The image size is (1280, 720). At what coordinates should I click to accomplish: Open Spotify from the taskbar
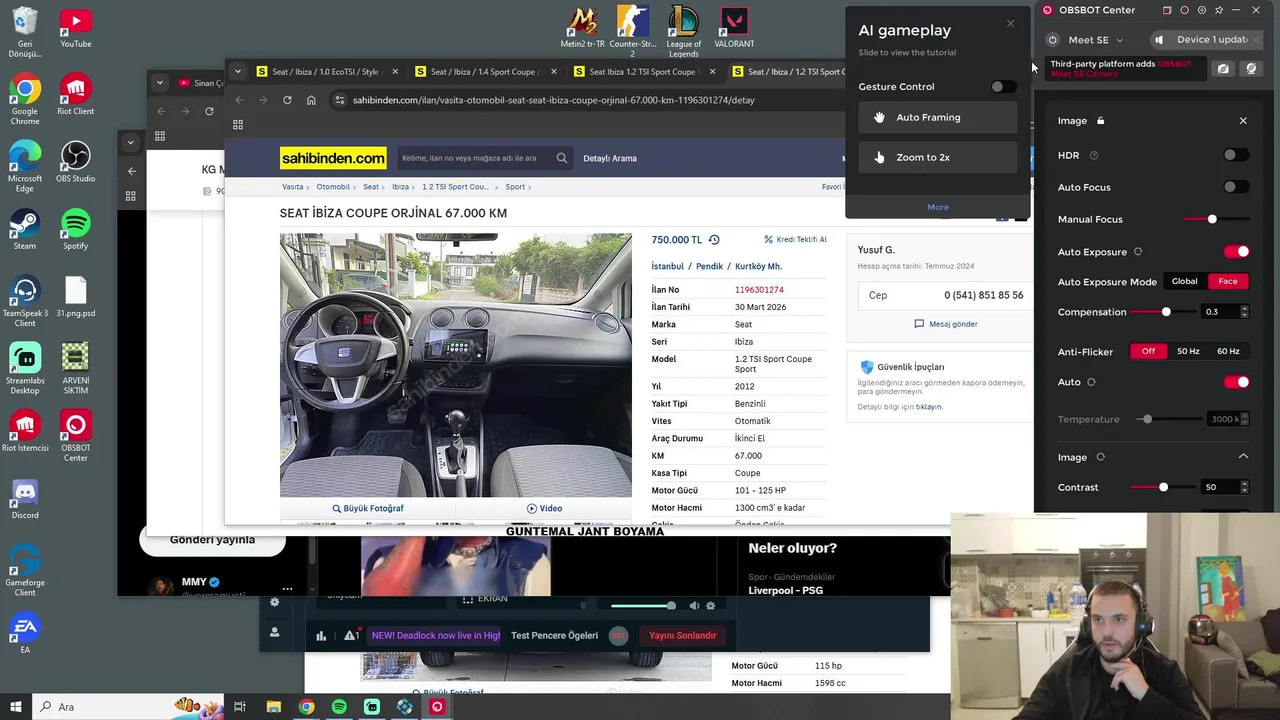(339, 707)
